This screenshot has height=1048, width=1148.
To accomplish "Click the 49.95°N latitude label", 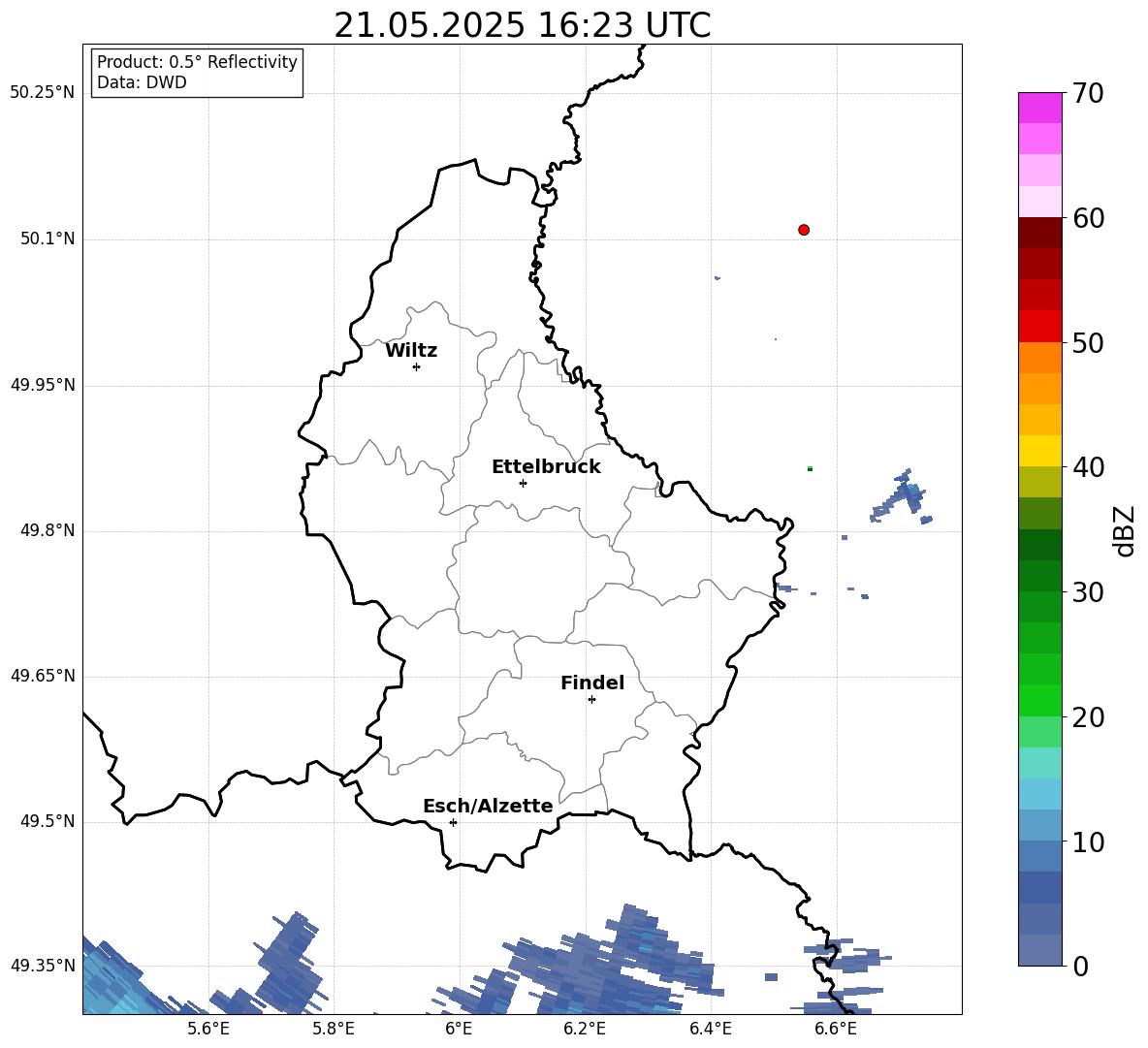I will [43, 385].
